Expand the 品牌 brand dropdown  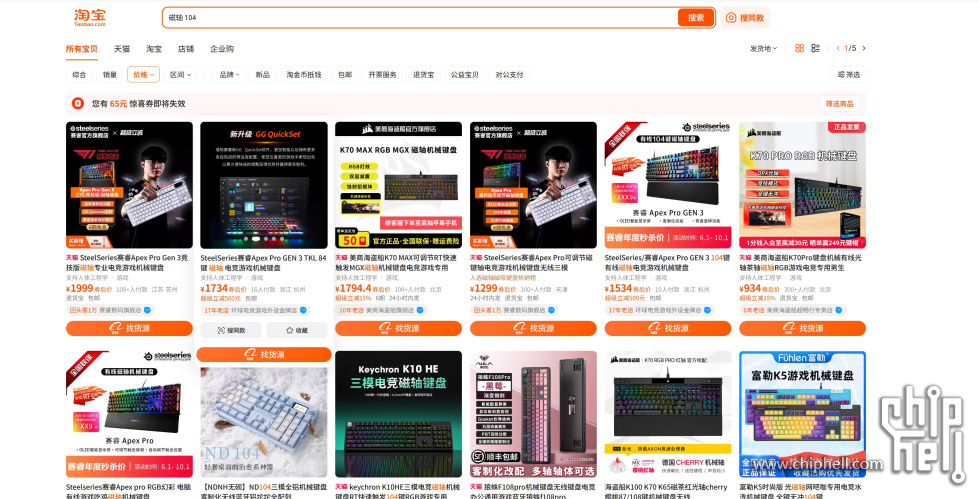click(x=229, y=74)
